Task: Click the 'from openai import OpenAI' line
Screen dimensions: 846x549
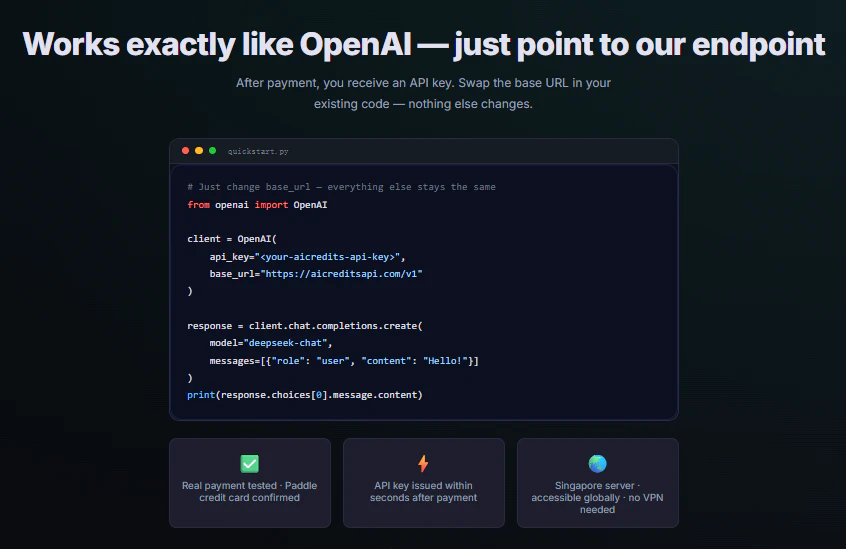Action: [x=257, y=204]
